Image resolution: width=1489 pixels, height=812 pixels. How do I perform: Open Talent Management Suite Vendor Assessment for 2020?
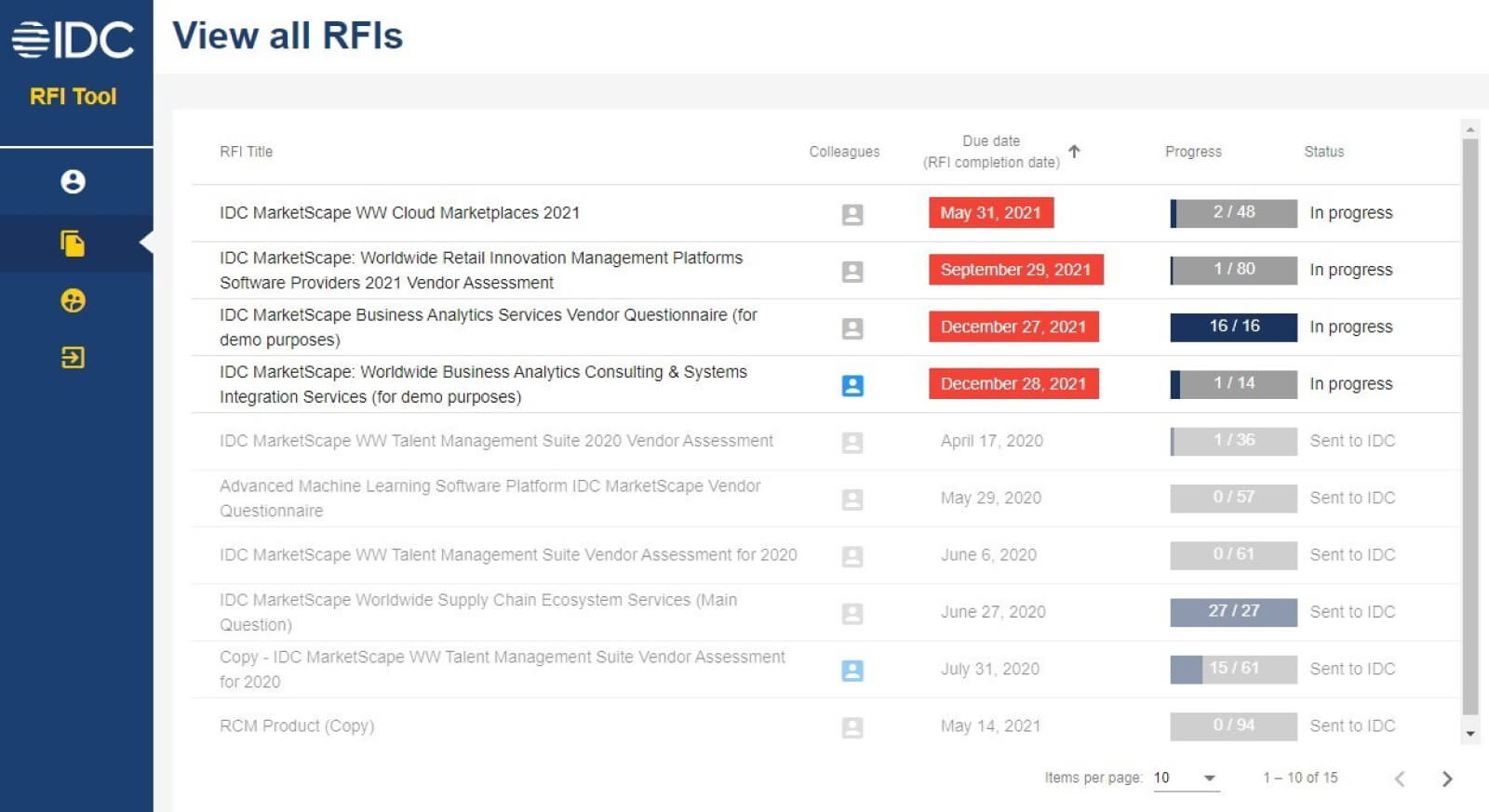pos(508,554)
